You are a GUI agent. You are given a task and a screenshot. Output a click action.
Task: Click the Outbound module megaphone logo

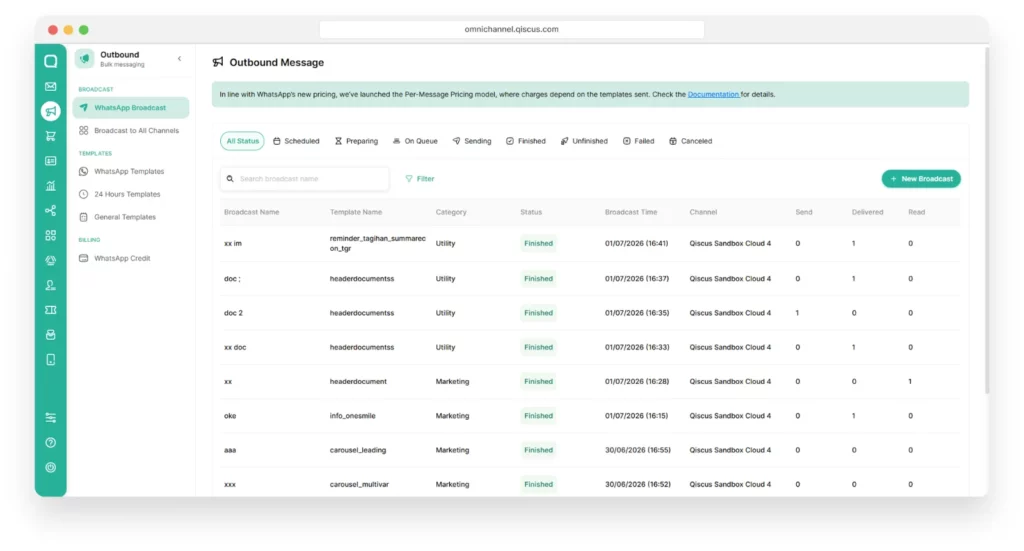[84, 59]
